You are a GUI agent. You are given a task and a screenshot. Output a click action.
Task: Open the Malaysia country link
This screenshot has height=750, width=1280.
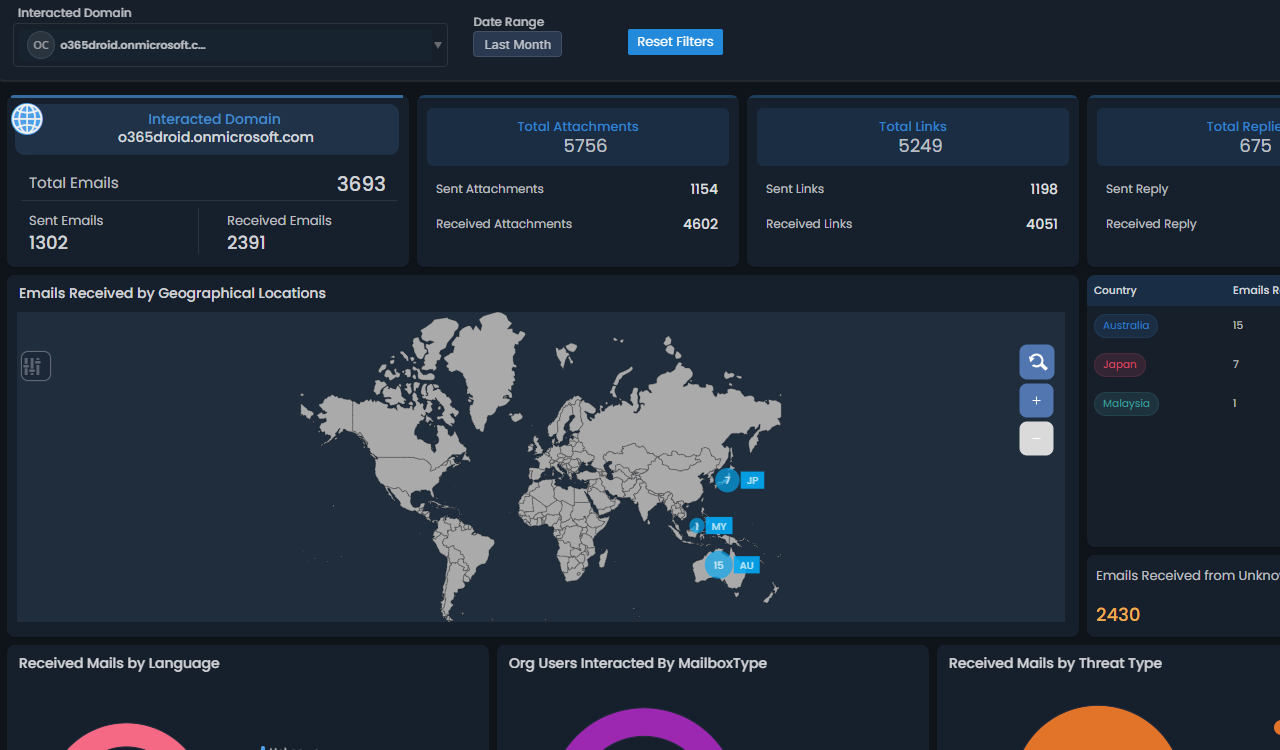coord(1126,403)
